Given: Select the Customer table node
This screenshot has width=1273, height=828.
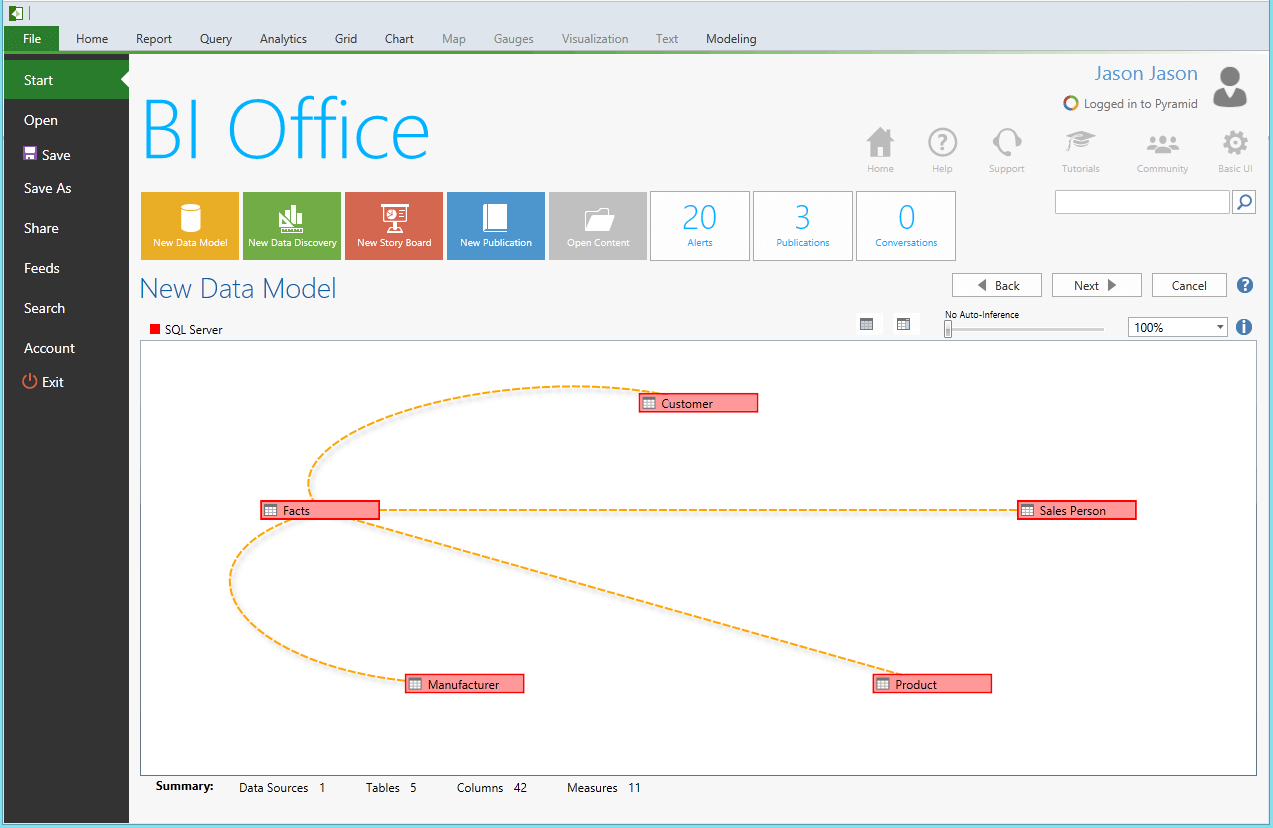Looking at the screenshot, I should tap(698, 403).
